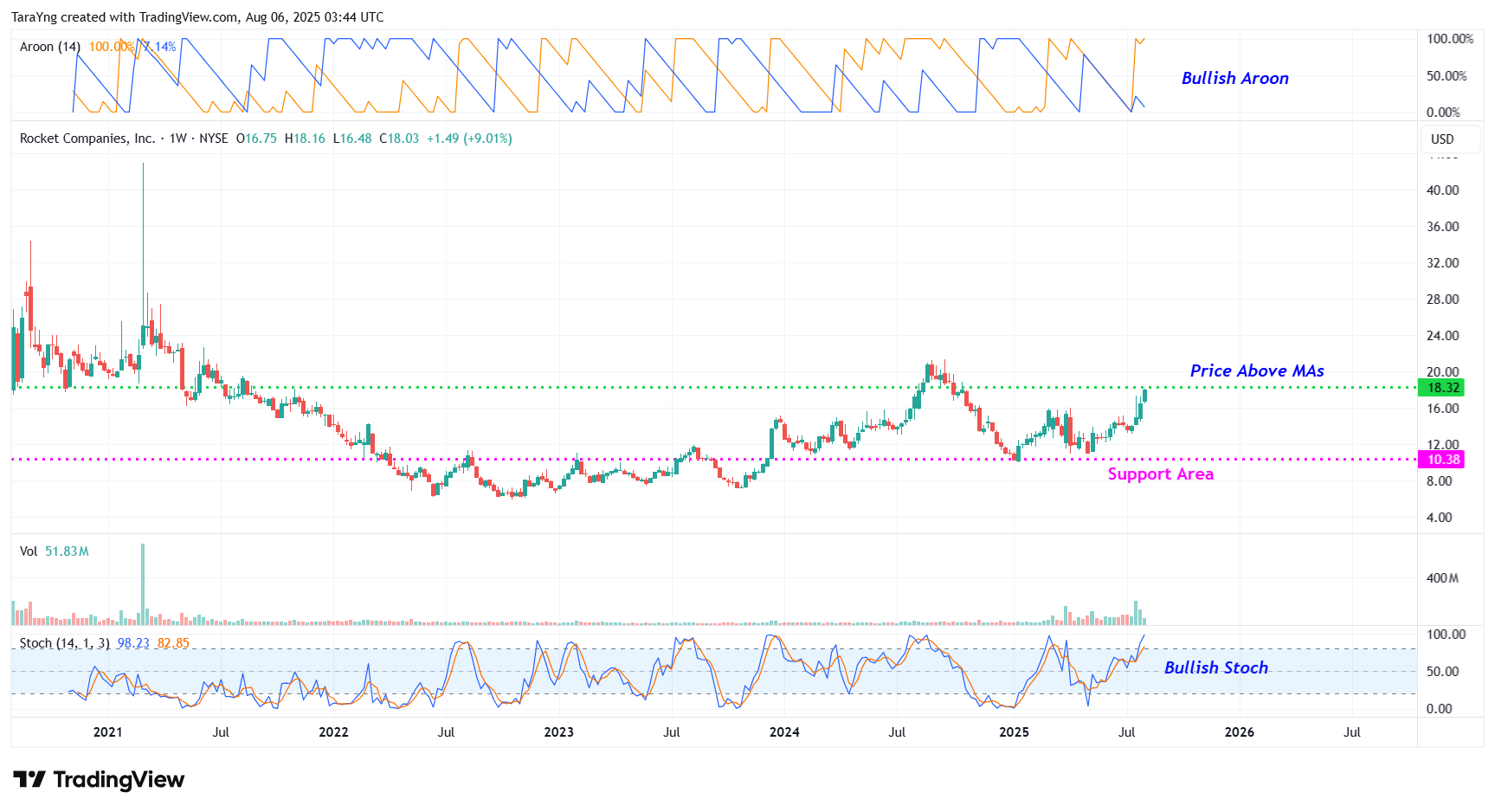Click the Vol indicator label

tap(29, 551)
